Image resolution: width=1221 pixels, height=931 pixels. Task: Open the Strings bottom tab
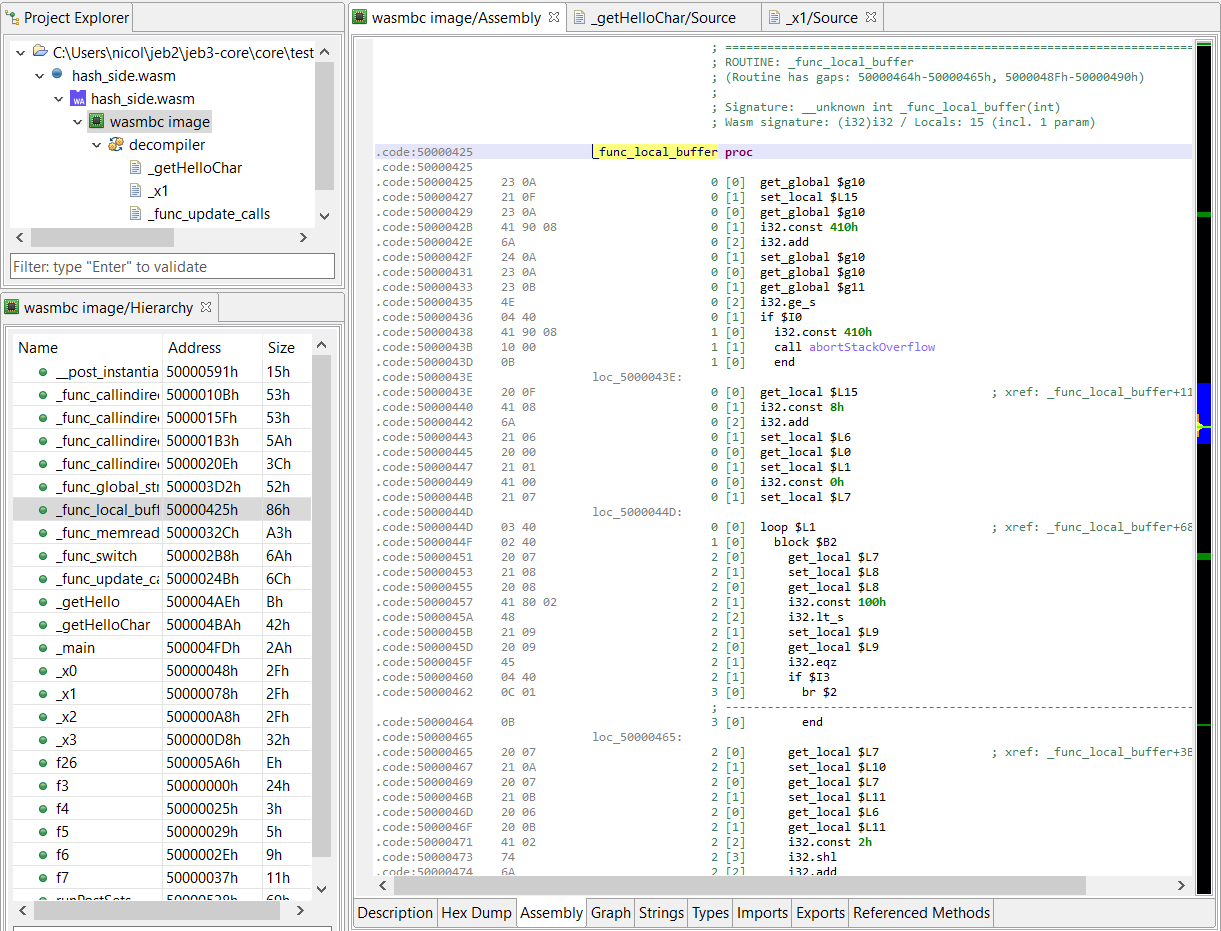661,912
